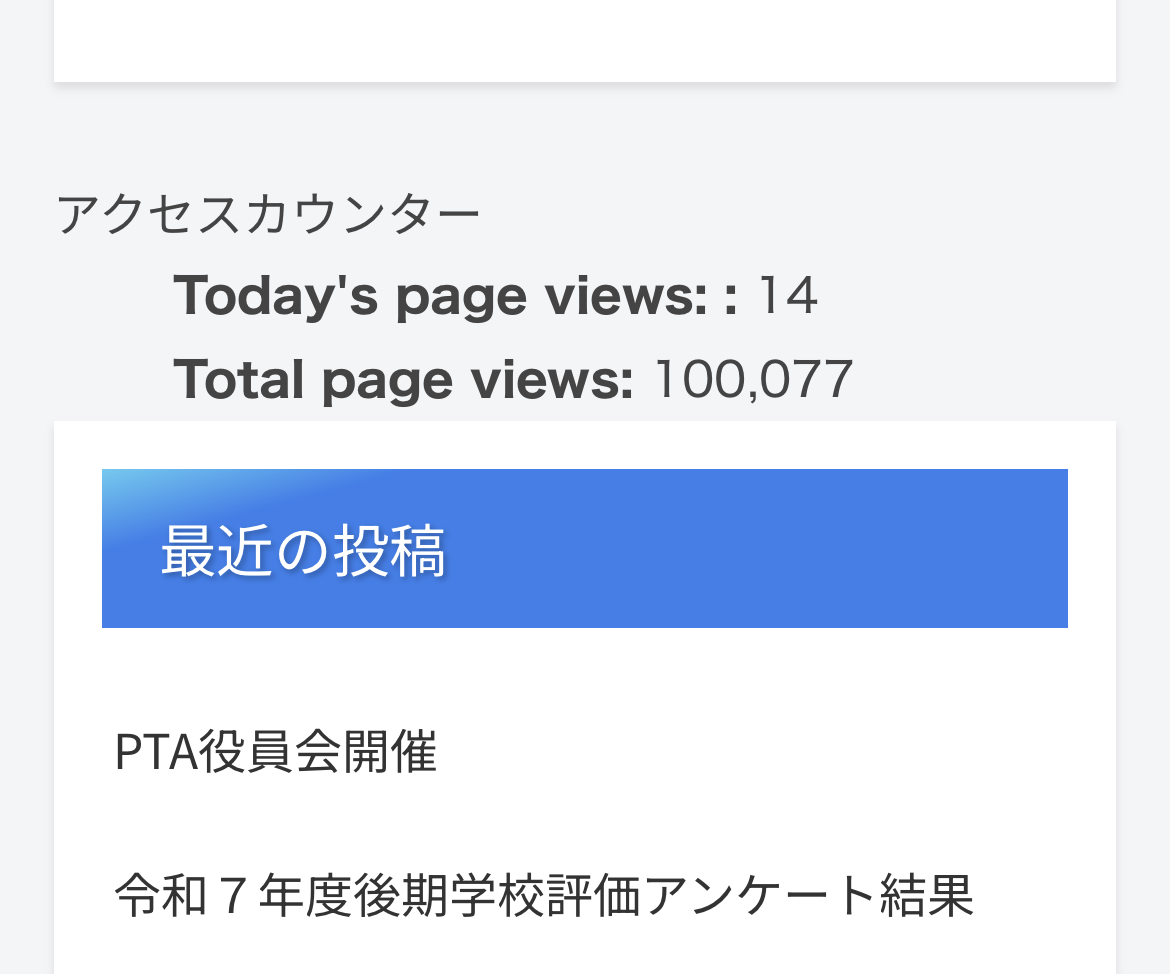Click the "Today's page views:" label
Image resolution: width=1170 pixels, height=974 pixels.
click(440, 296)
